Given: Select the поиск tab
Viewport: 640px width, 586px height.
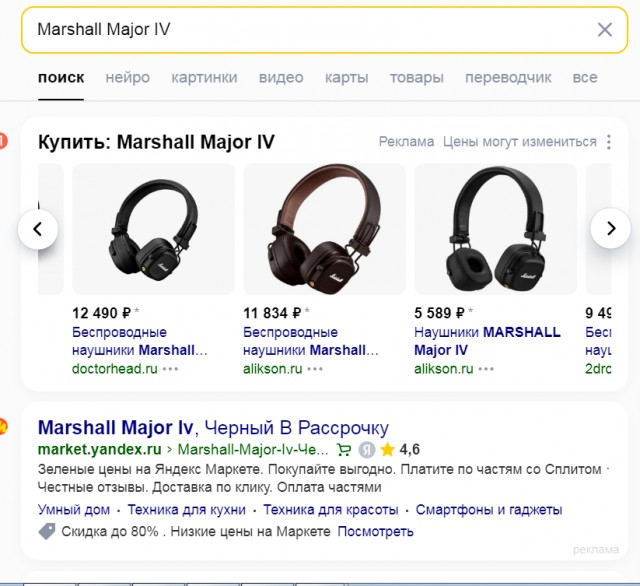Looking at the screenshot, I should click(x=61, y=77).
